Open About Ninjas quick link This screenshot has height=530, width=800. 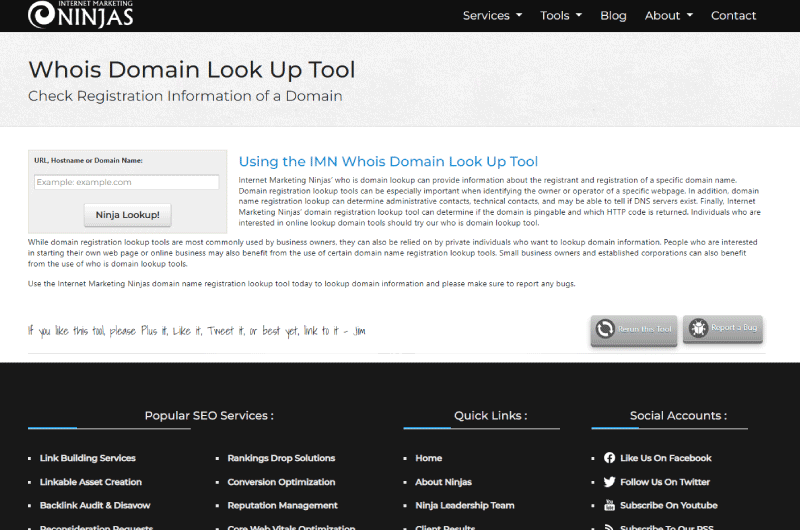(443, 482)
